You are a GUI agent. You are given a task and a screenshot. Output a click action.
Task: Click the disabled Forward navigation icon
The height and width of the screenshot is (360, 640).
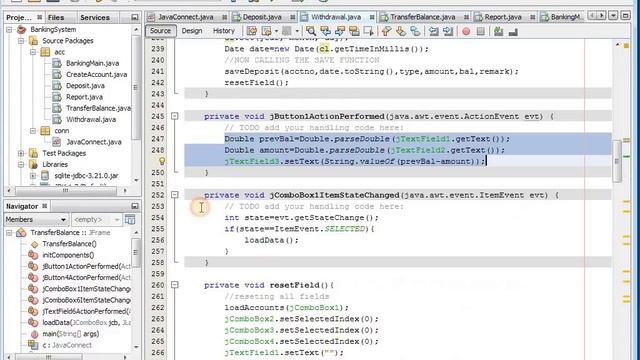pos(287,31)
